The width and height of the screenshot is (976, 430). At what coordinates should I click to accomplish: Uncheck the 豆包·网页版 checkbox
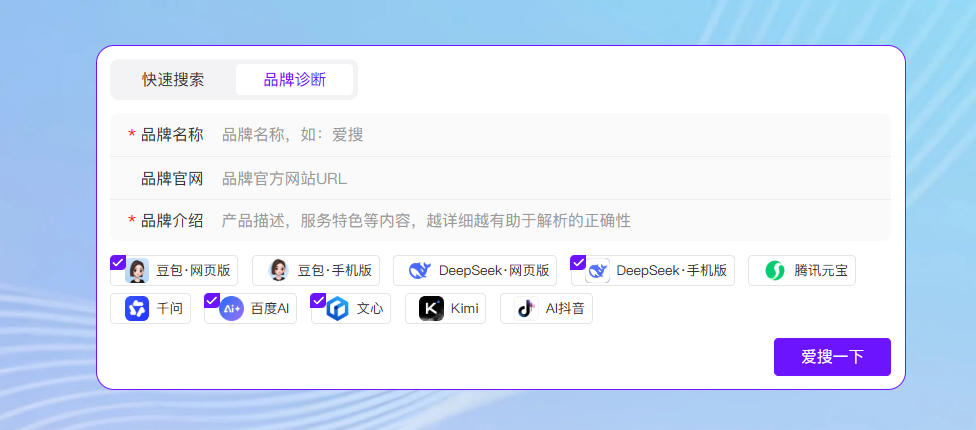tap(118, 263)
